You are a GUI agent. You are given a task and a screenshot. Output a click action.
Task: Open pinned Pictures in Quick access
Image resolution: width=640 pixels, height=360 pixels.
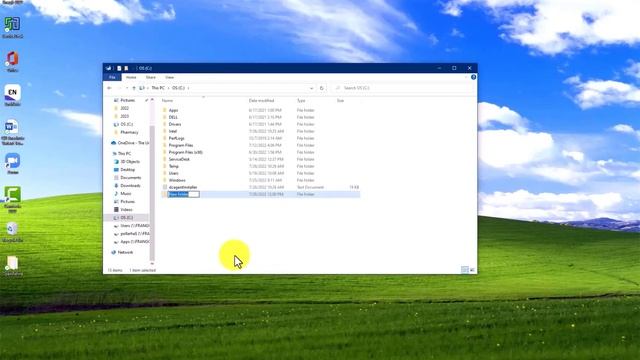point(127,100)
